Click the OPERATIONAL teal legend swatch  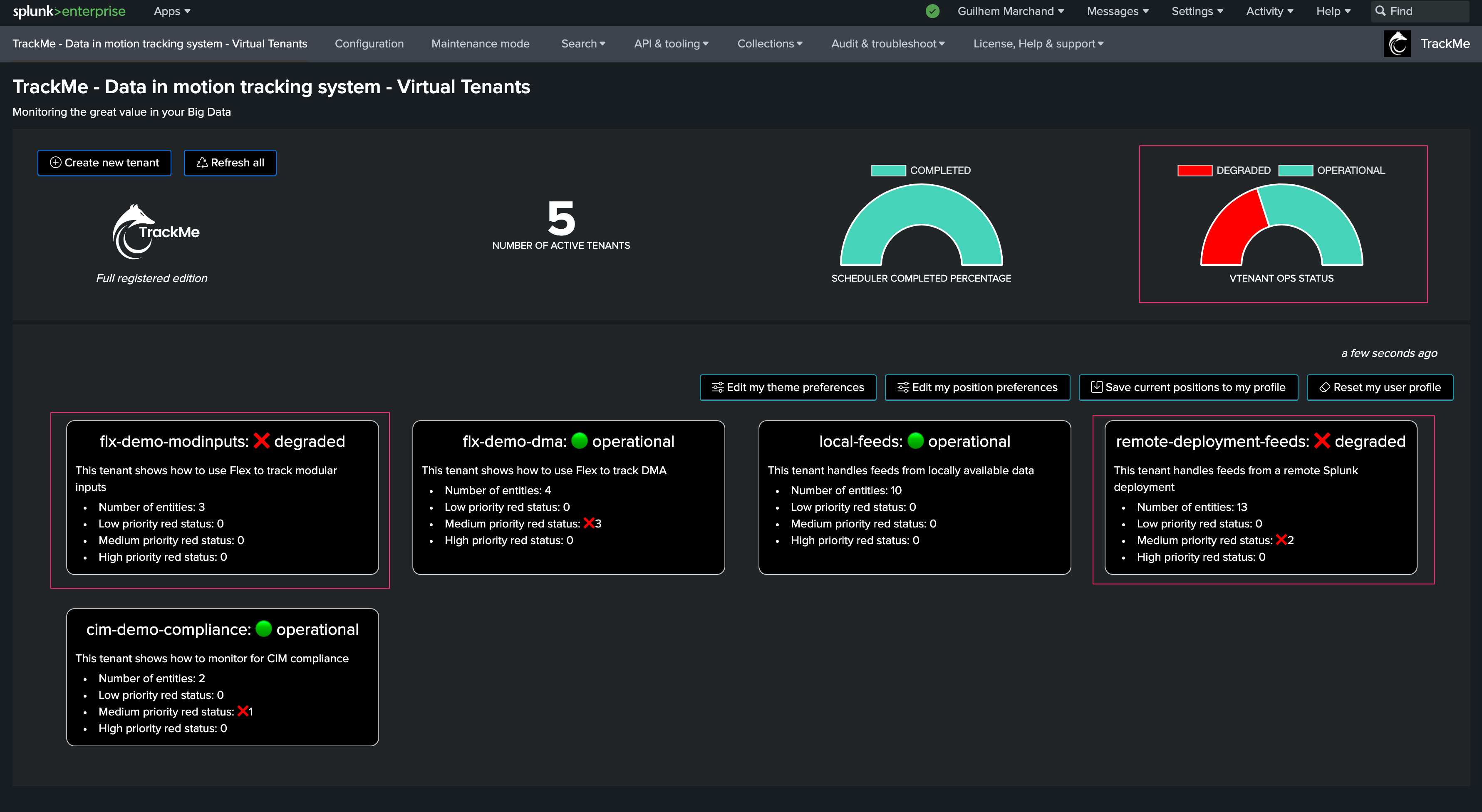coord(1296,170)
